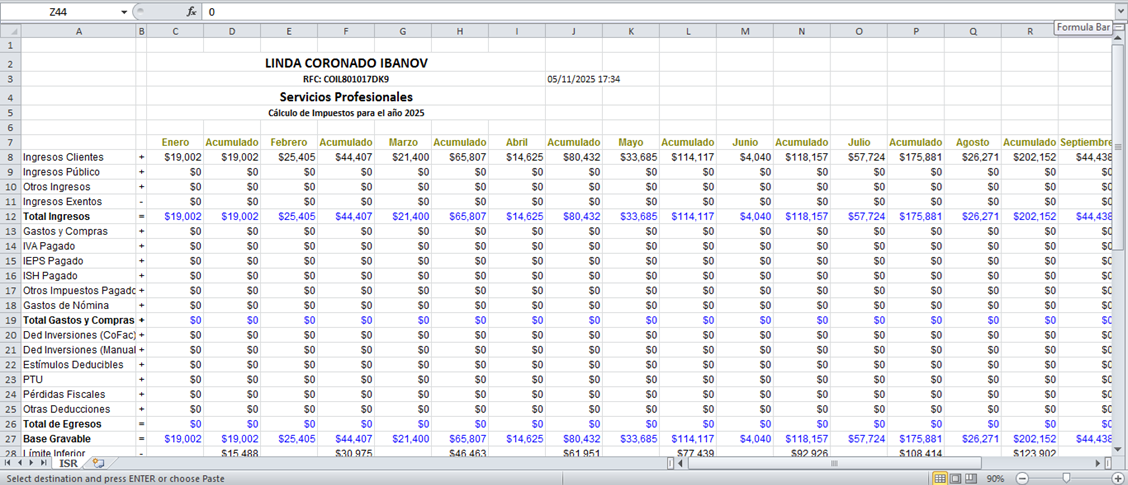1128x485 pixels.
Task: Switch to Page Break Preview view
Action: [971, 479]
